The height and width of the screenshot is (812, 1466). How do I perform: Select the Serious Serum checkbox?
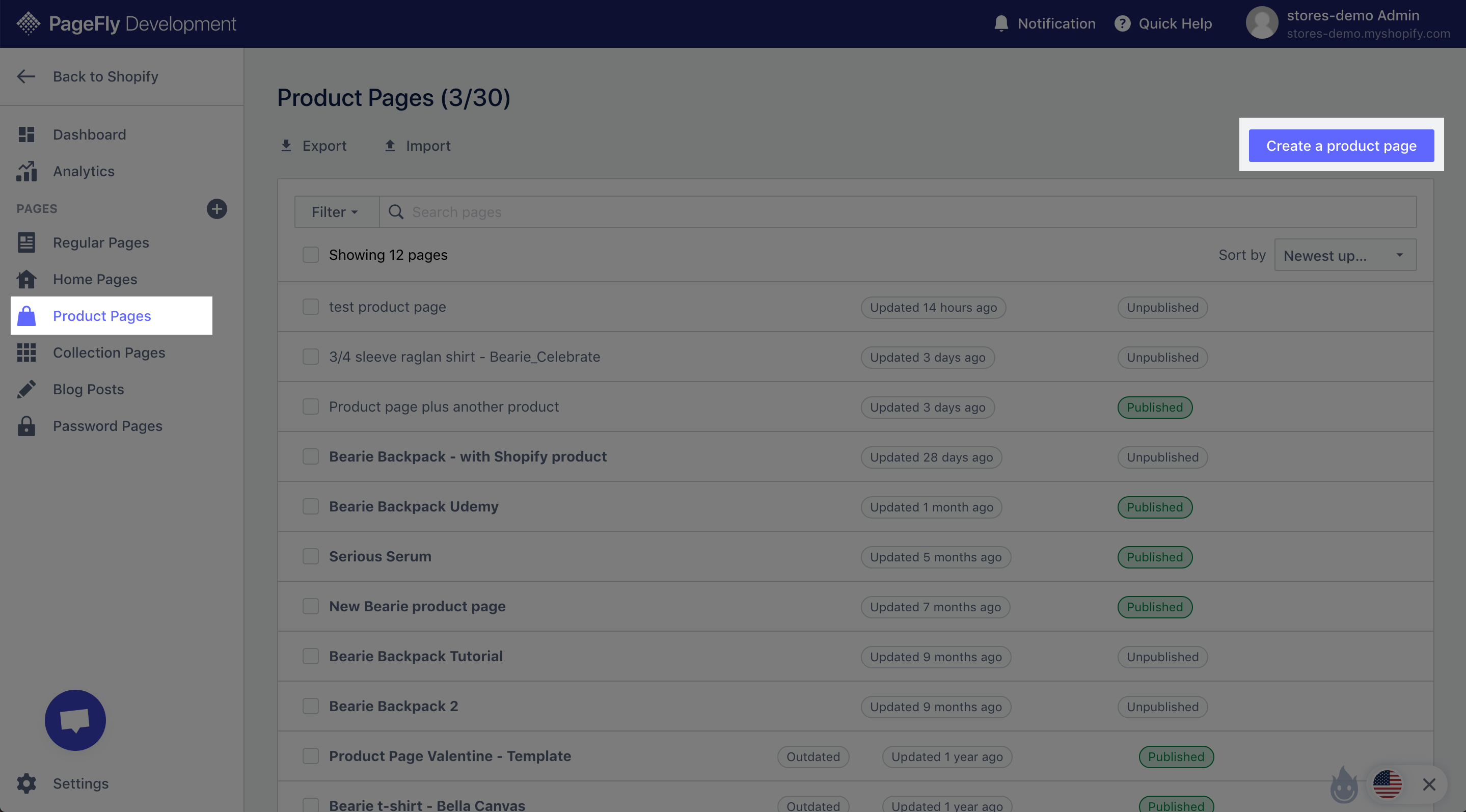pos(310,556)
